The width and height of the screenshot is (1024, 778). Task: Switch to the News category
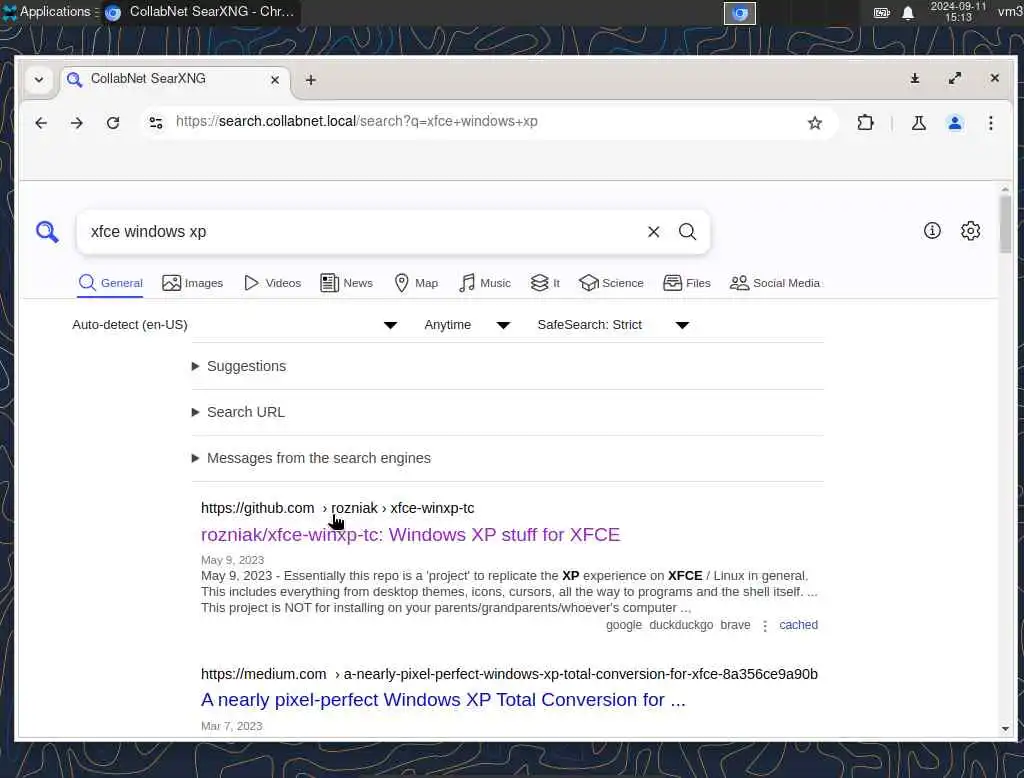(x=347, y=283)
